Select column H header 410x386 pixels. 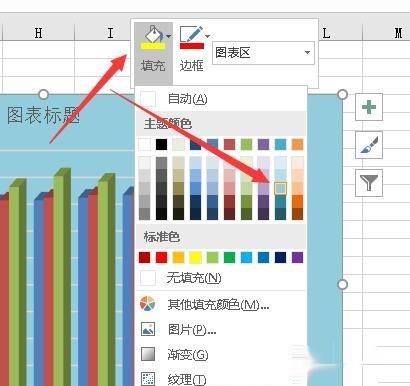tap(39, 33)
